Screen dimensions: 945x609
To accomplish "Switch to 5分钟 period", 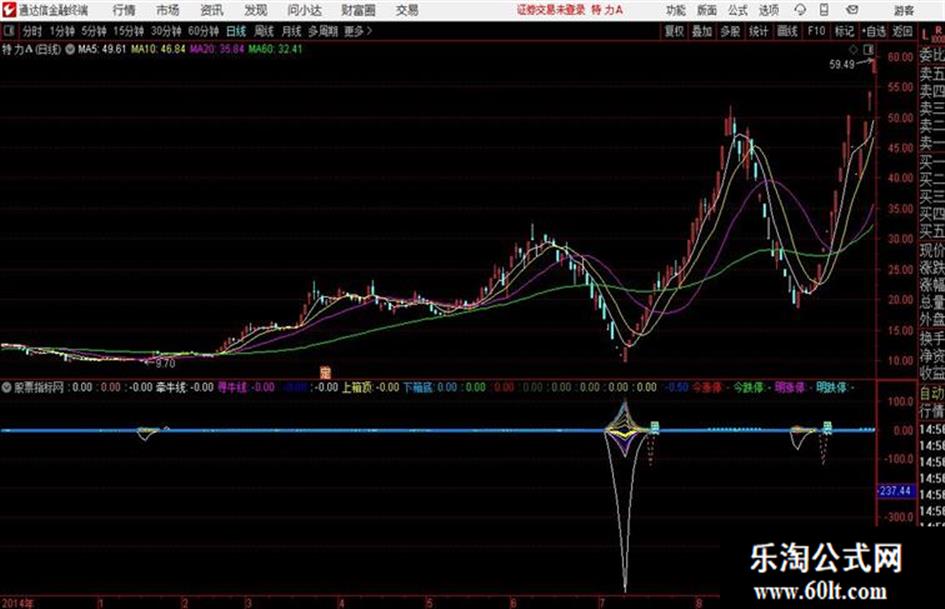I will coord(94,31).
